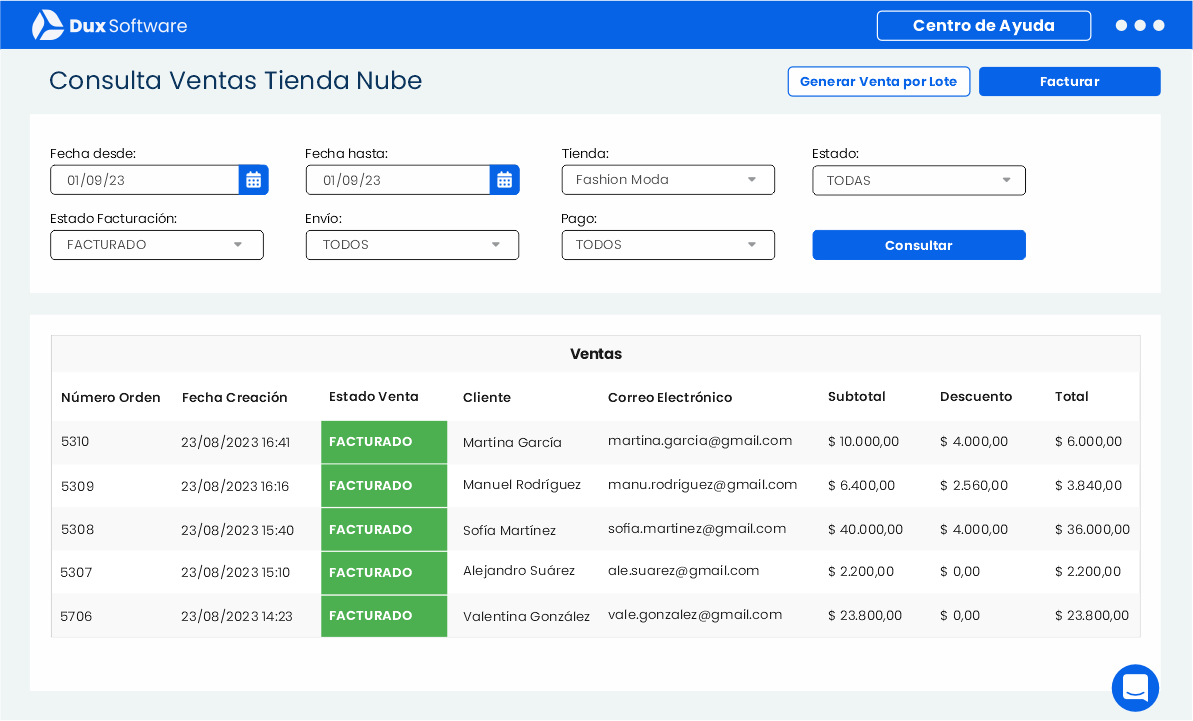This screenshot has width=1193, height=721.
Task: Click FACTURADO status of order 5307
Action: 384,573
